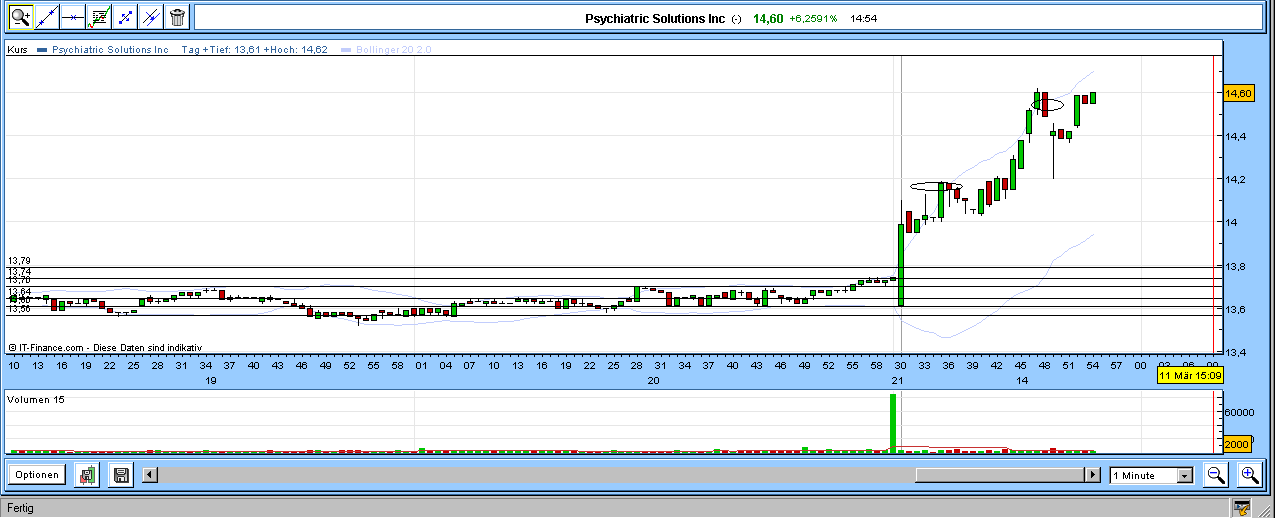Click the horizontal scrollbar thumb

1000,476
